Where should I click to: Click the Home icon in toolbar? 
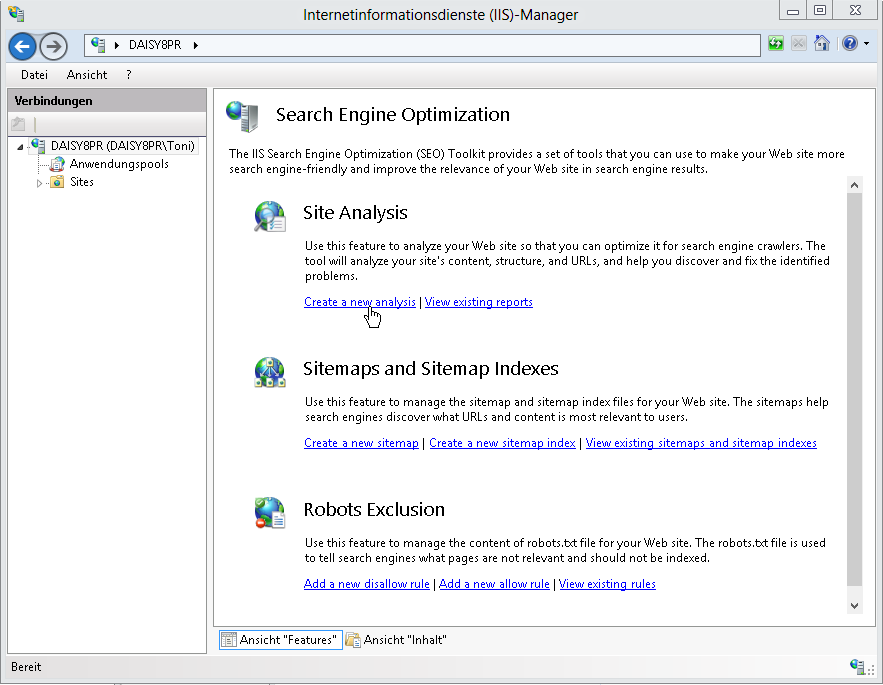coord(821,44)
